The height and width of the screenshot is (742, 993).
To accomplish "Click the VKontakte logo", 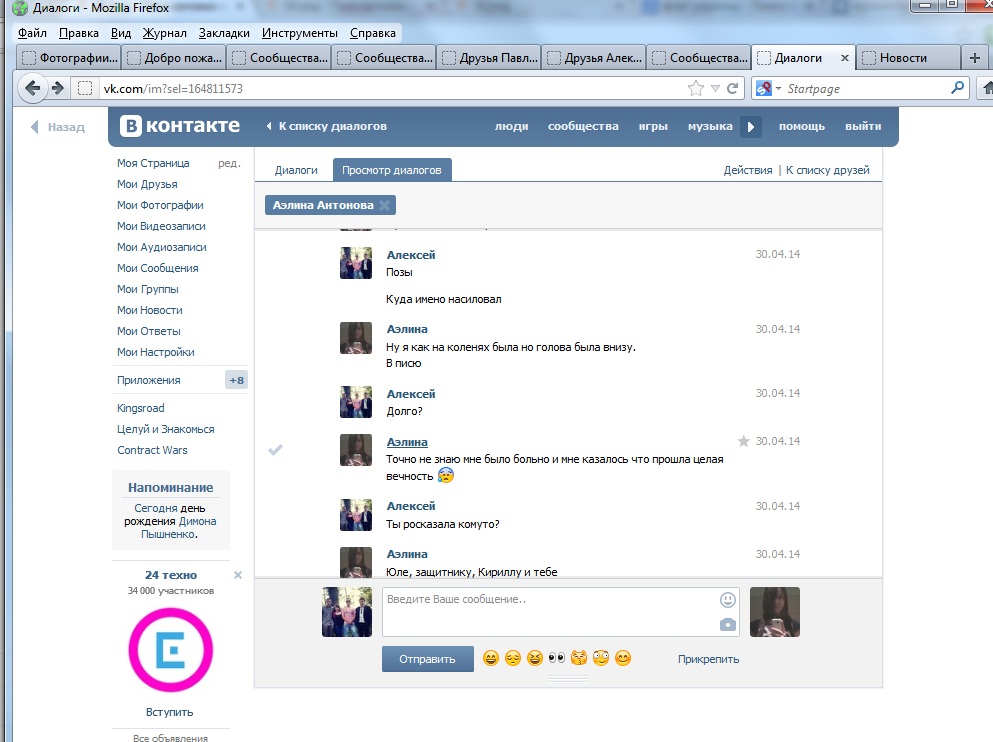I will click(x=180, y=126).
